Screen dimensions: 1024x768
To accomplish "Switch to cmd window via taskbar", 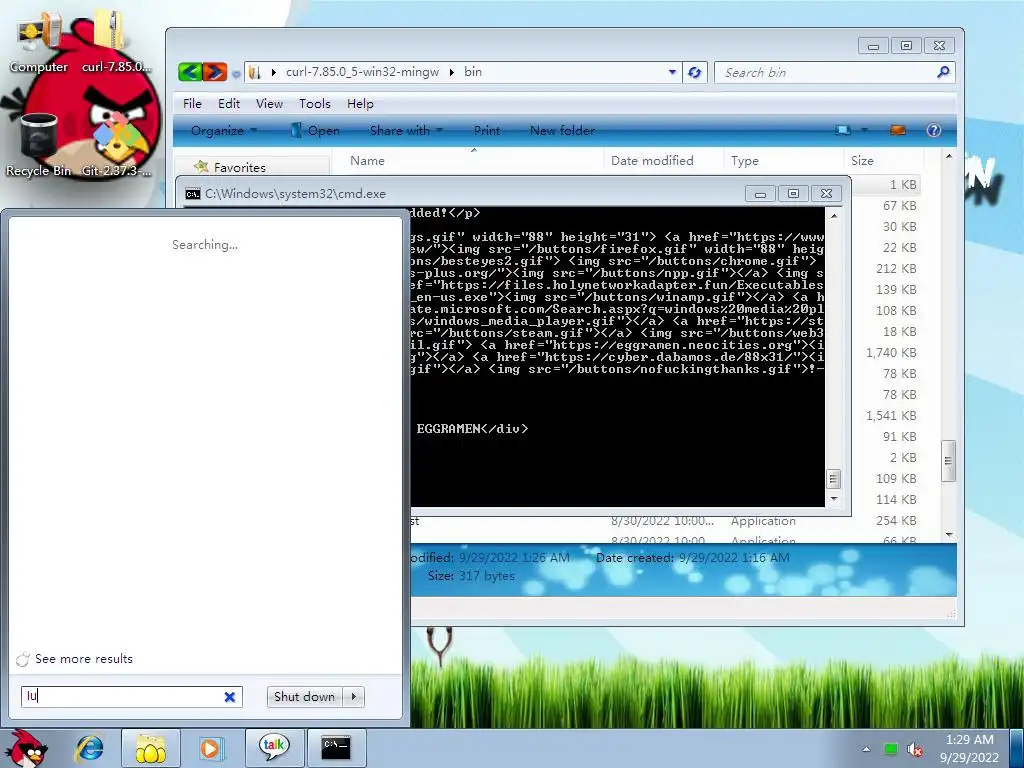I will [336, 748].
